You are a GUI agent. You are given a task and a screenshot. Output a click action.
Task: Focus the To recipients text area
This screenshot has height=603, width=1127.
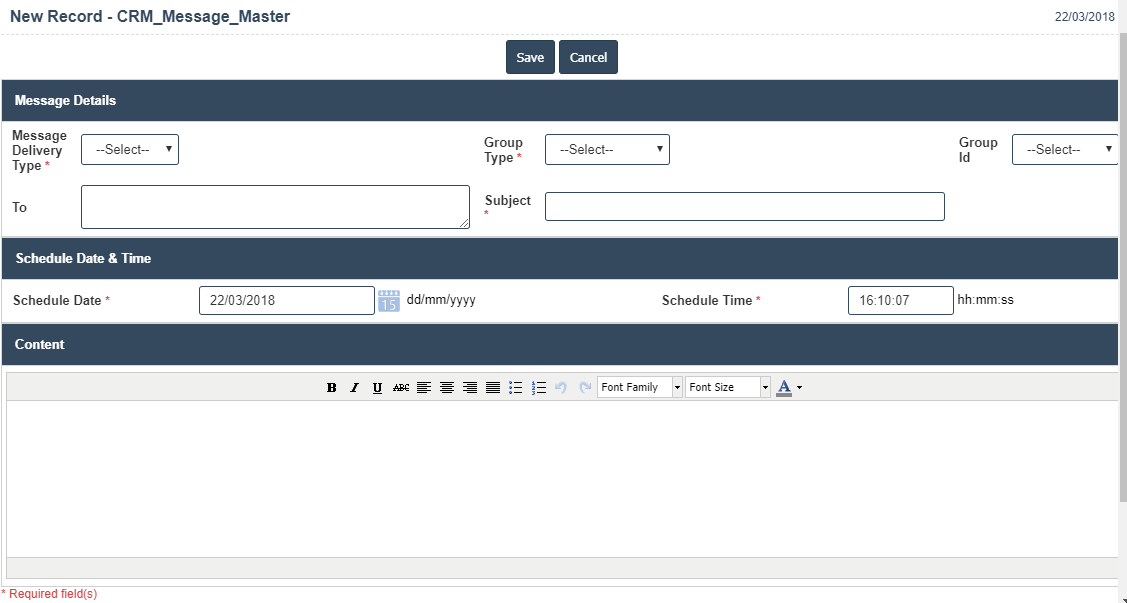pos(275,207)
